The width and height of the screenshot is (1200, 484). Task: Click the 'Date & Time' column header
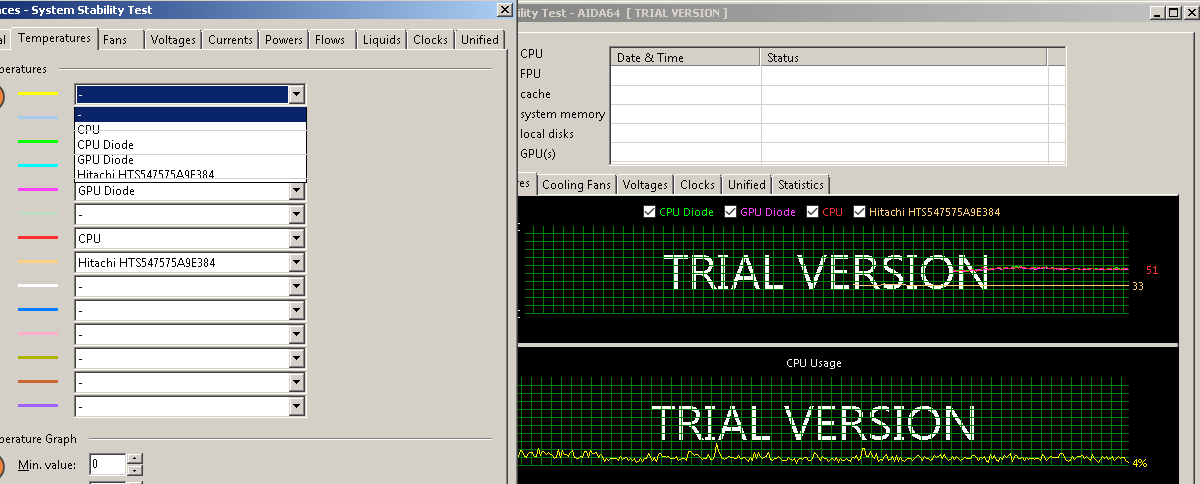(686, 58)
